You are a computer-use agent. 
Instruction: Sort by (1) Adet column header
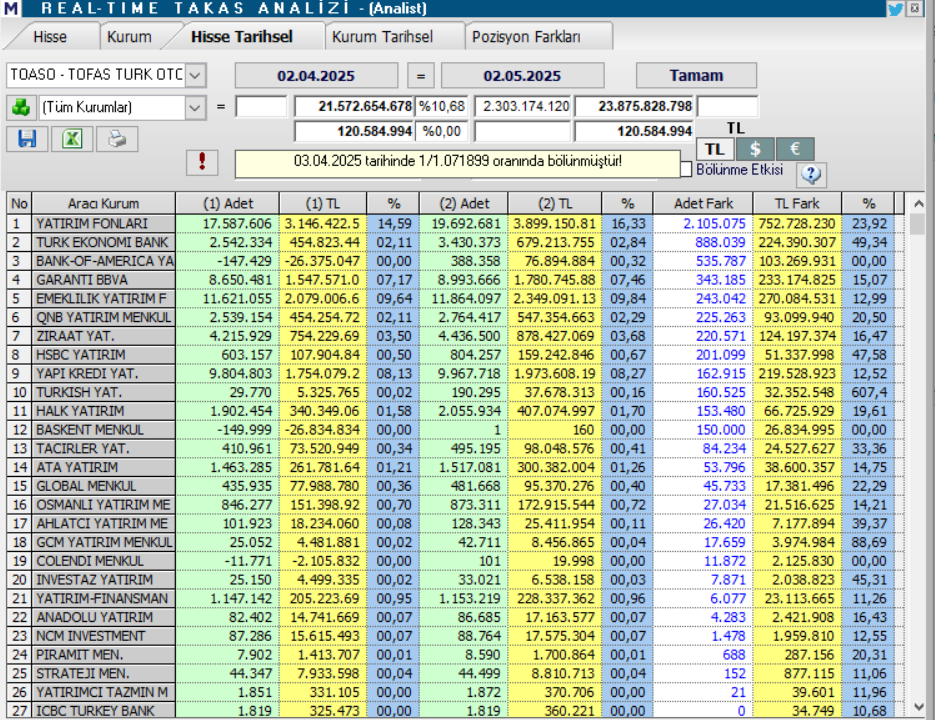click(228, 203)
